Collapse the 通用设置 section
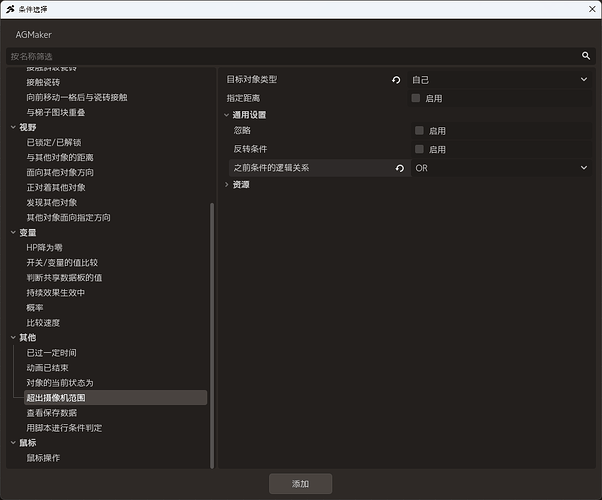Screen dimensions: 602x500 (227, 115)
